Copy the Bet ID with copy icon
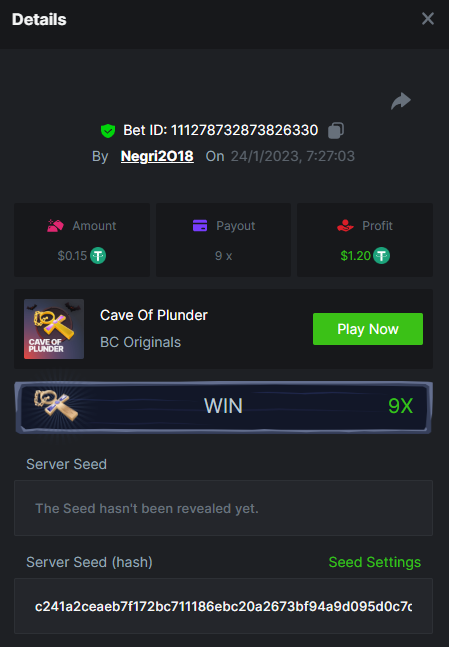Viewport: 449px width, 647px height. (x=336, y=130)
